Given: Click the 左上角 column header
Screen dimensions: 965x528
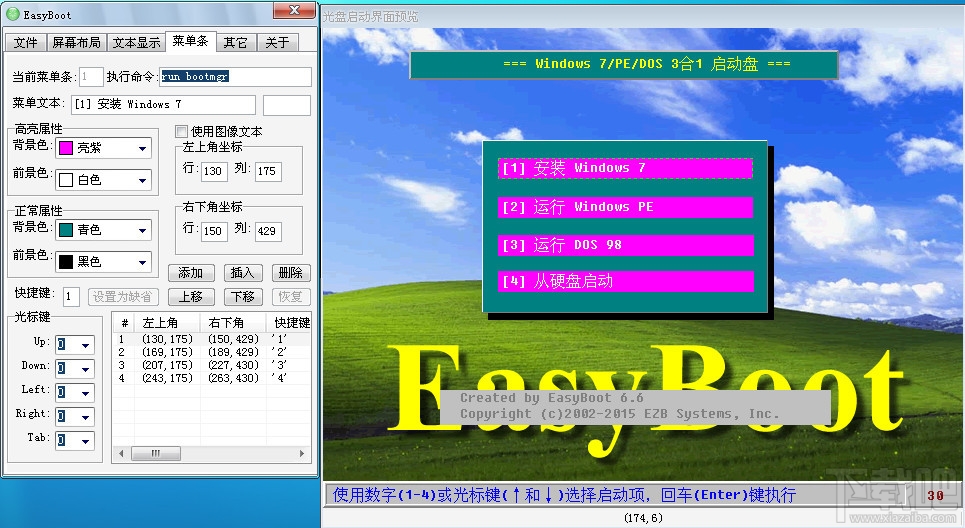Looking at the screenshot, I should click(167, 322).
